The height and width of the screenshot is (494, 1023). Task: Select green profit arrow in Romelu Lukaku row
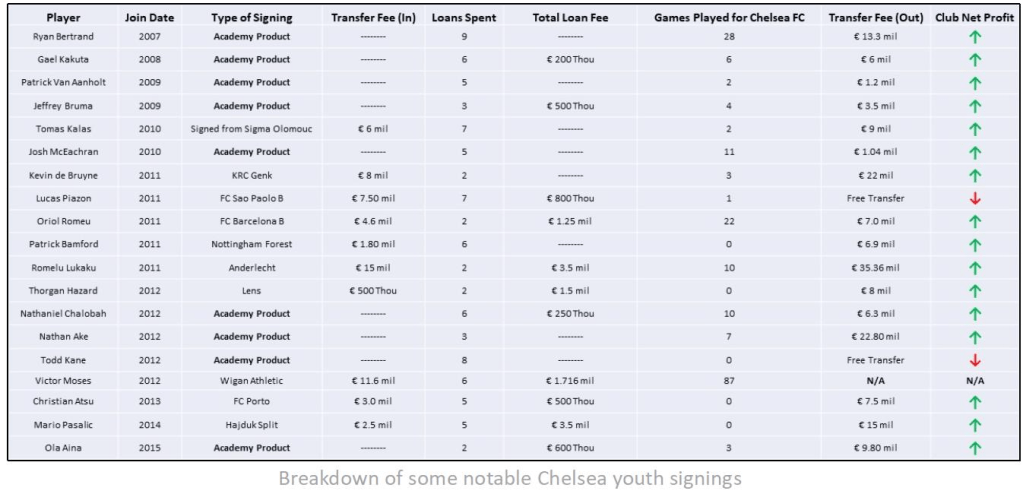(x=975, y=268)
